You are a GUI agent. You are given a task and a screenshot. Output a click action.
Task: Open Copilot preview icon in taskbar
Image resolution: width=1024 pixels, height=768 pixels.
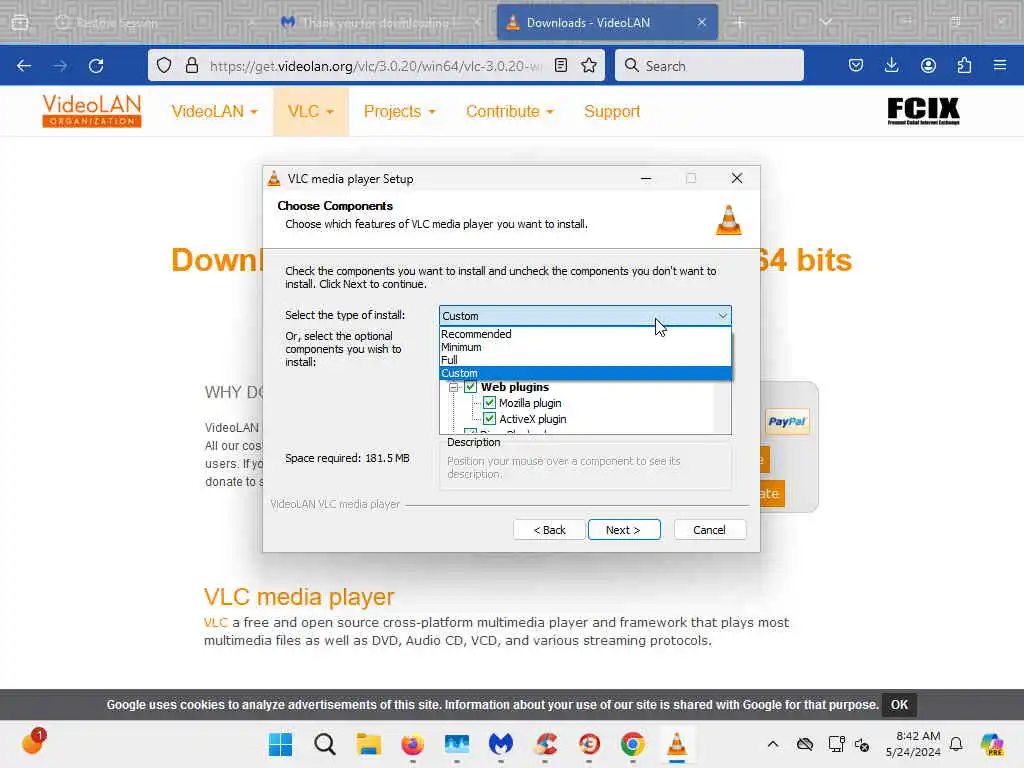pyautogui.click(x=992, y=744)
